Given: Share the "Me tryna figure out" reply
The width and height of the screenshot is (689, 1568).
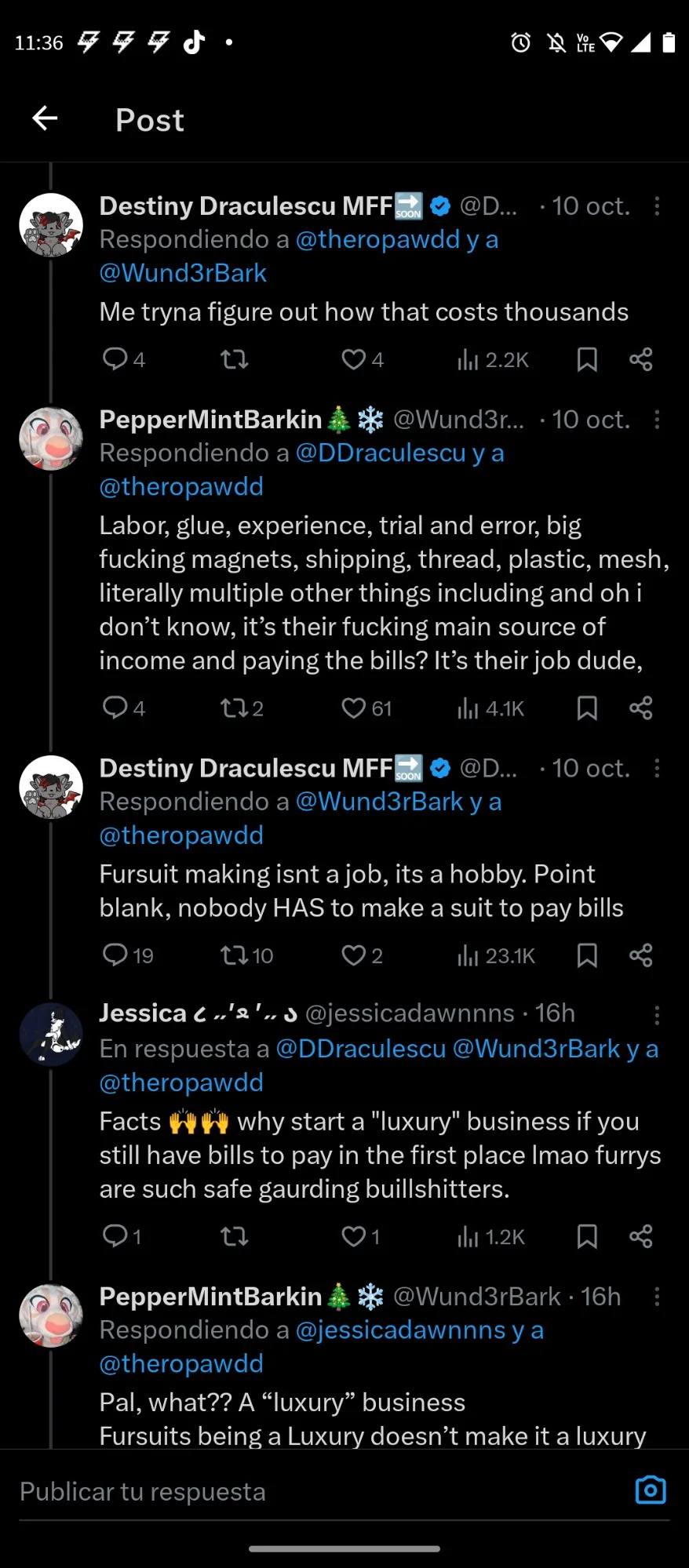Looking at the screenshot, I should click(x=640, y=360).
